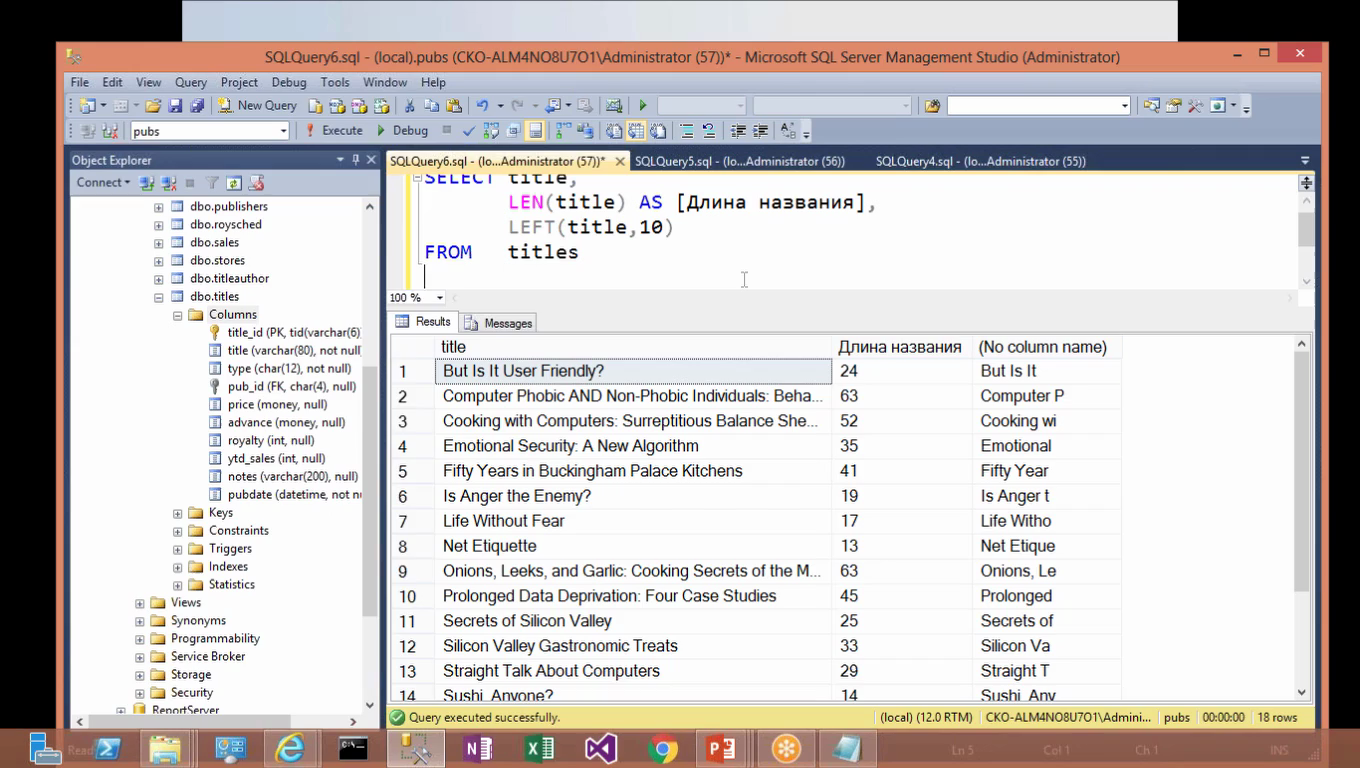Open Internet Explorer from the taskbar
The height and width of the screenshot is (768, 1360).
[289, 748]
